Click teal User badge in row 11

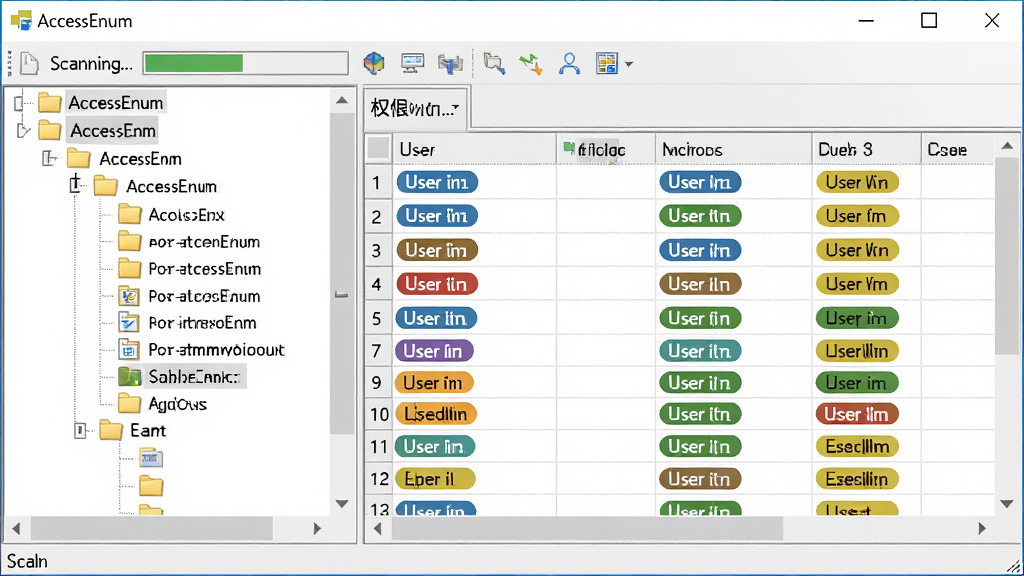(x=435, y=447)
